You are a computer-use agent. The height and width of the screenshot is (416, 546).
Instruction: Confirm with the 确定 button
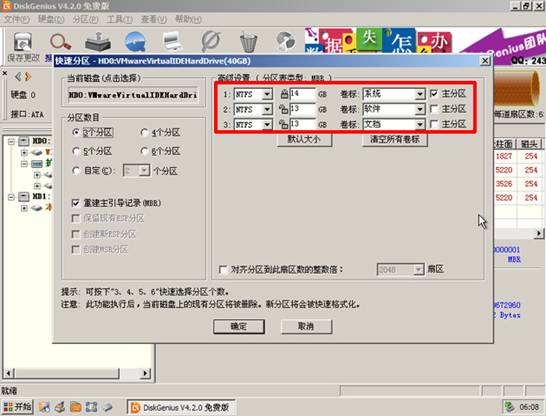click(239, 327)
